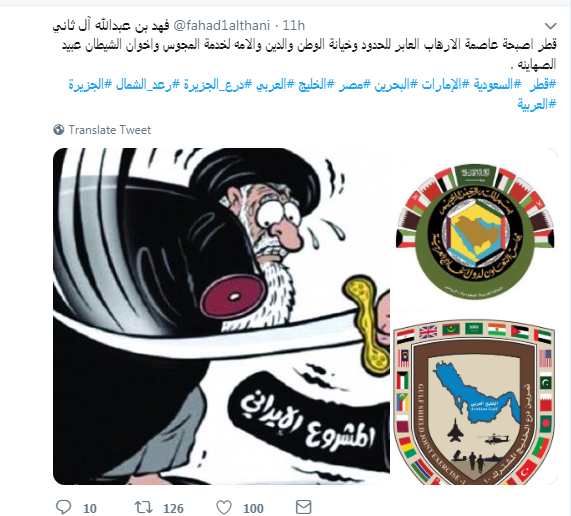Click the #البحرين hashtag
Image resolution: width=571 pixels, height=516 pixels.
390,85
